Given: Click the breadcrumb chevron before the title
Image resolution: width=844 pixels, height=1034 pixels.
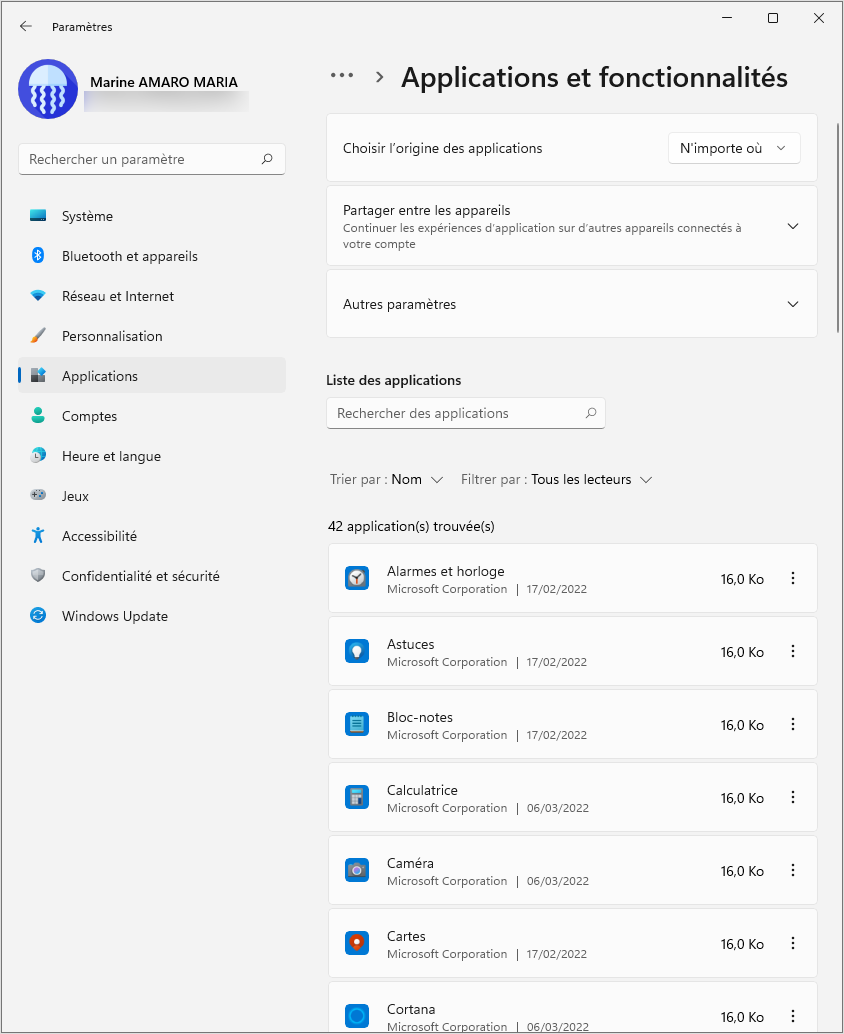Looking at the screenshot, I should coord(379,76).
